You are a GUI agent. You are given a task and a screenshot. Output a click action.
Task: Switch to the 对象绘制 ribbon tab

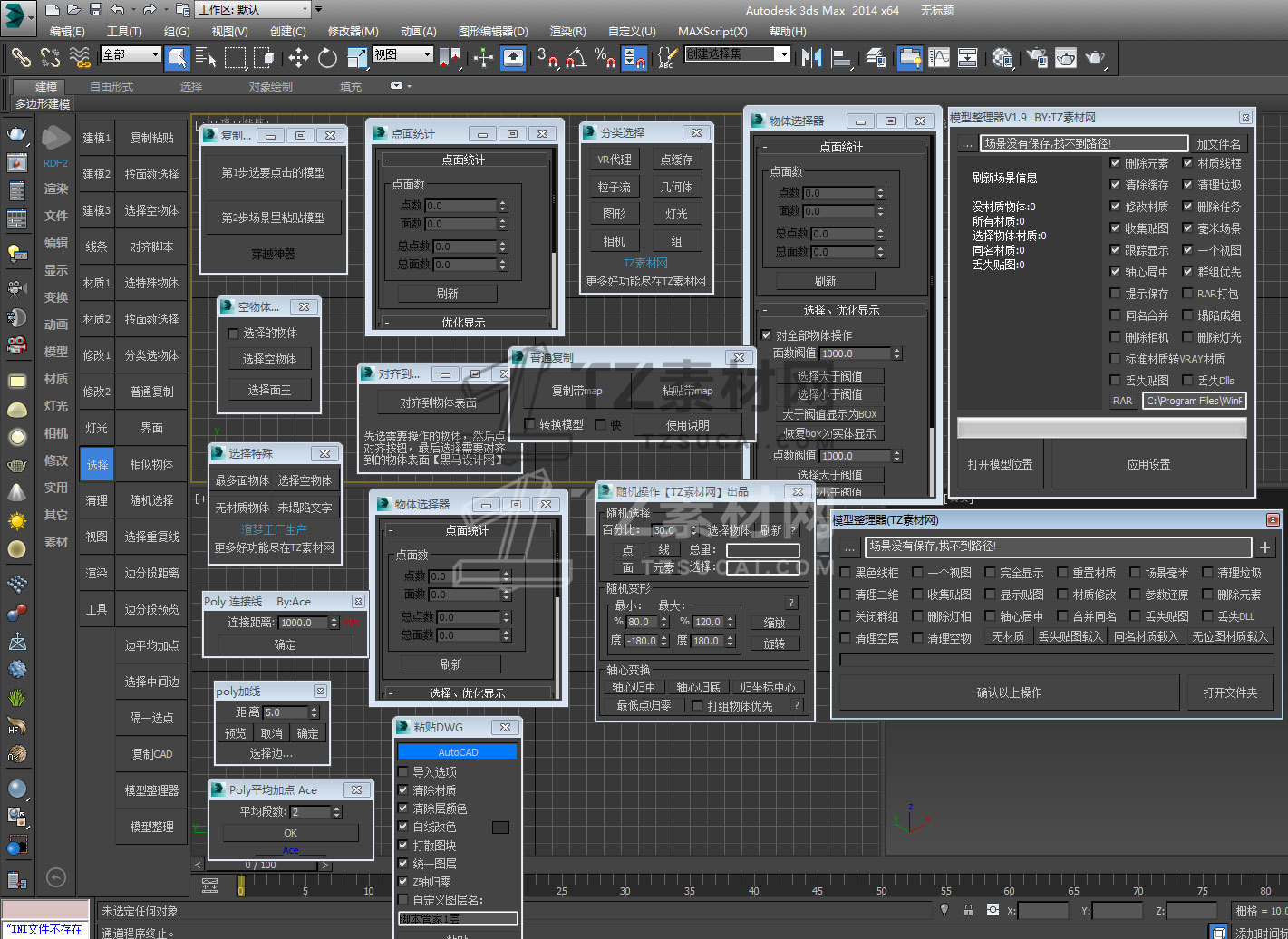pyautogui.click(x=271, y=87)
